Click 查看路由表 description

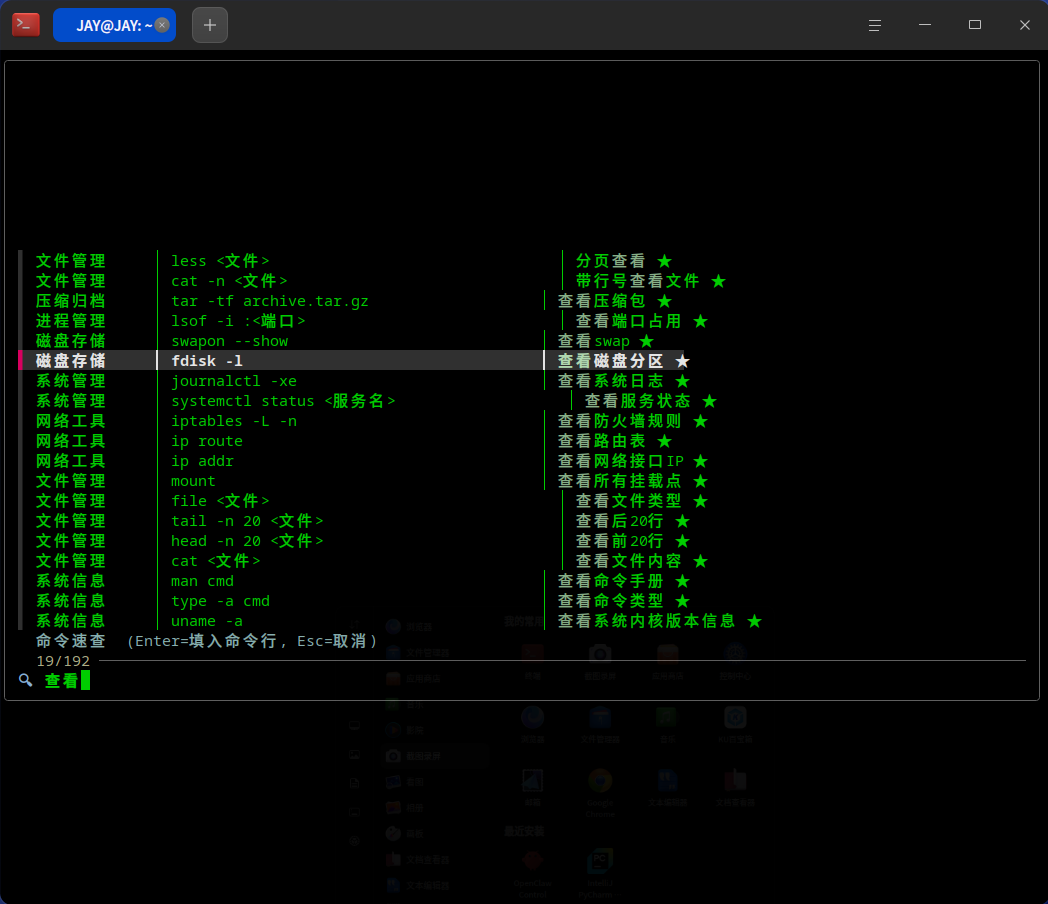pos(602,441)
